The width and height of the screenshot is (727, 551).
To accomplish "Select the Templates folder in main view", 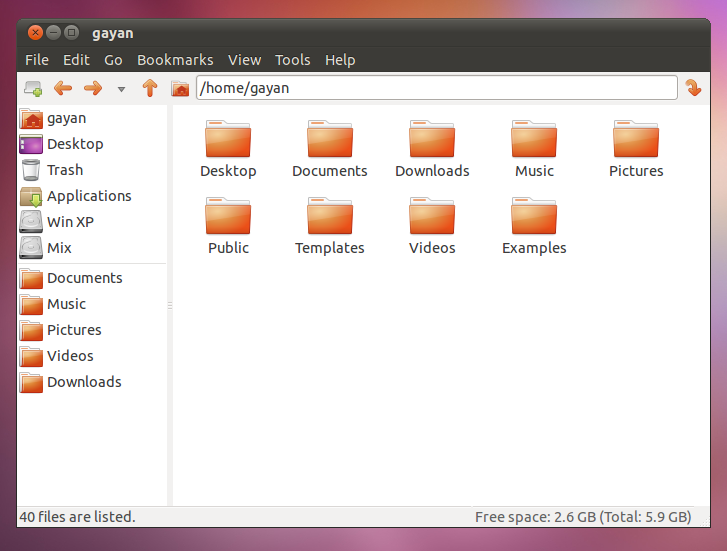I will coord(330,218).
